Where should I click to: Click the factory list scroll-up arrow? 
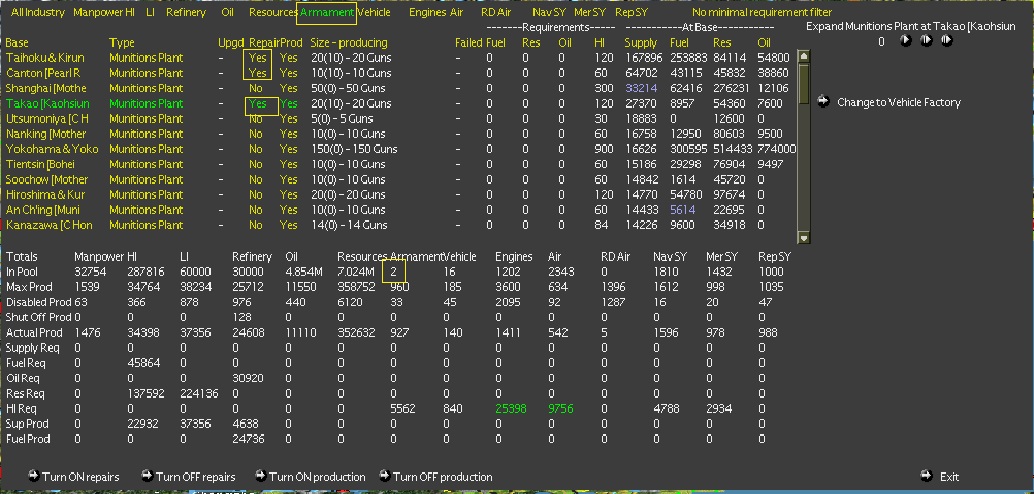pos(803,57)
